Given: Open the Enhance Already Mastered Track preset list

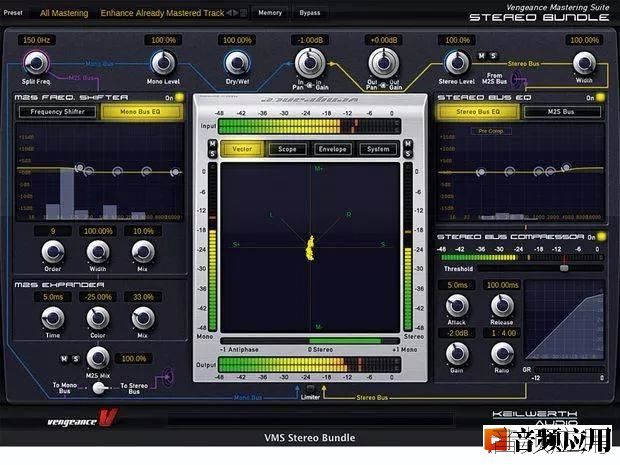Looking at the screenshot, I should (x=163, y=13).
